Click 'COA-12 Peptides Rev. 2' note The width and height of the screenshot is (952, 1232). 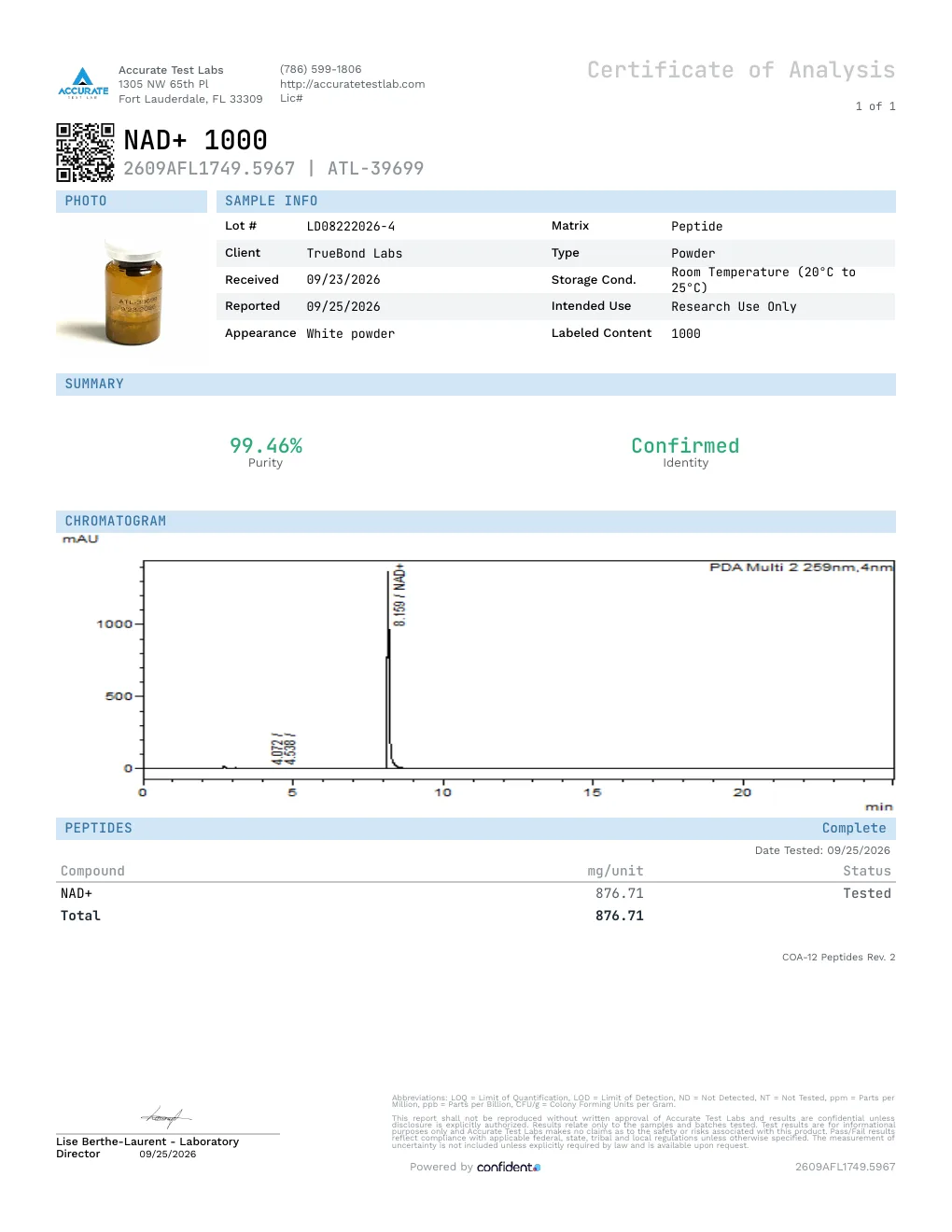tap(838, 957)
